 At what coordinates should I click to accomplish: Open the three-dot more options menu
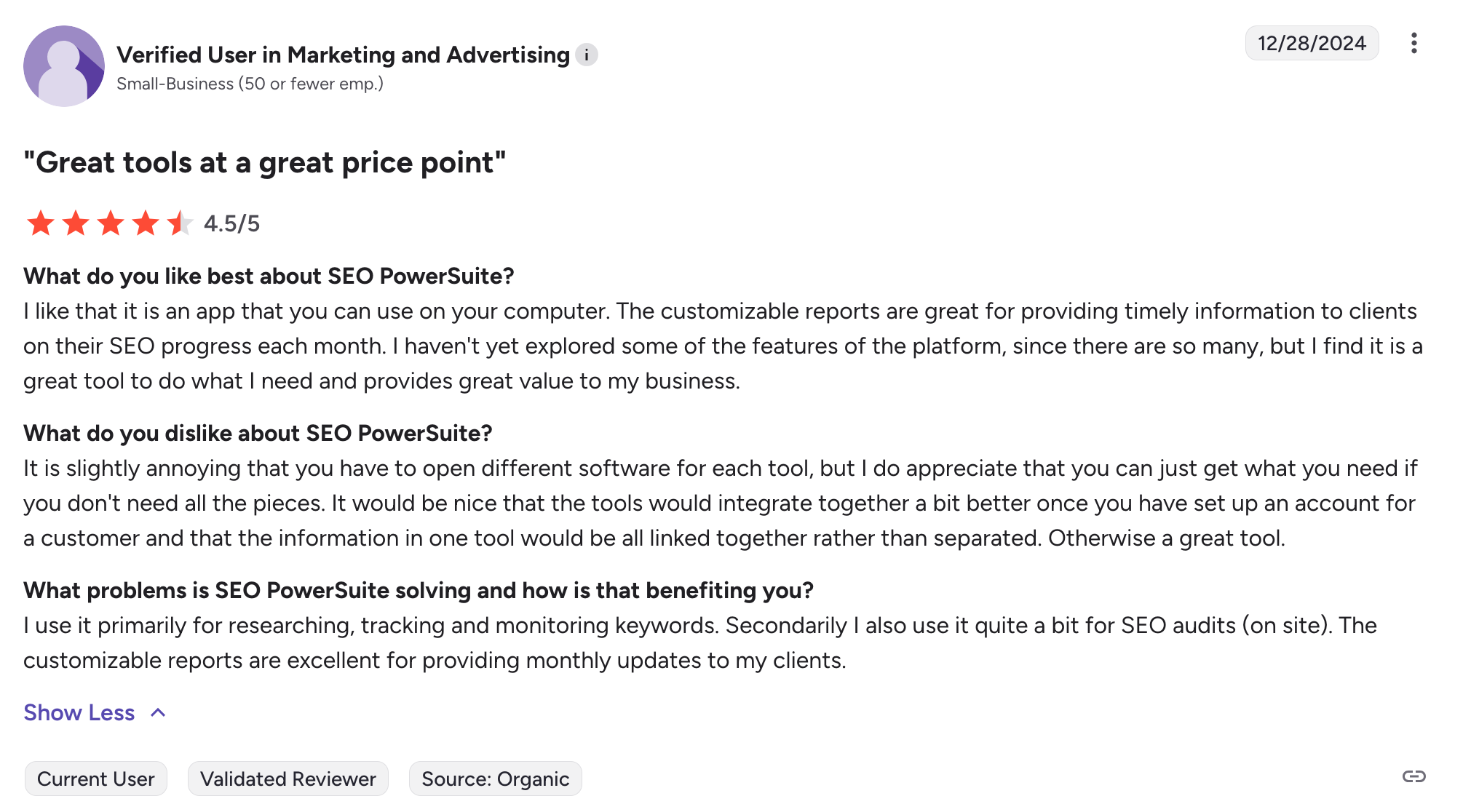click(1414, 44)
